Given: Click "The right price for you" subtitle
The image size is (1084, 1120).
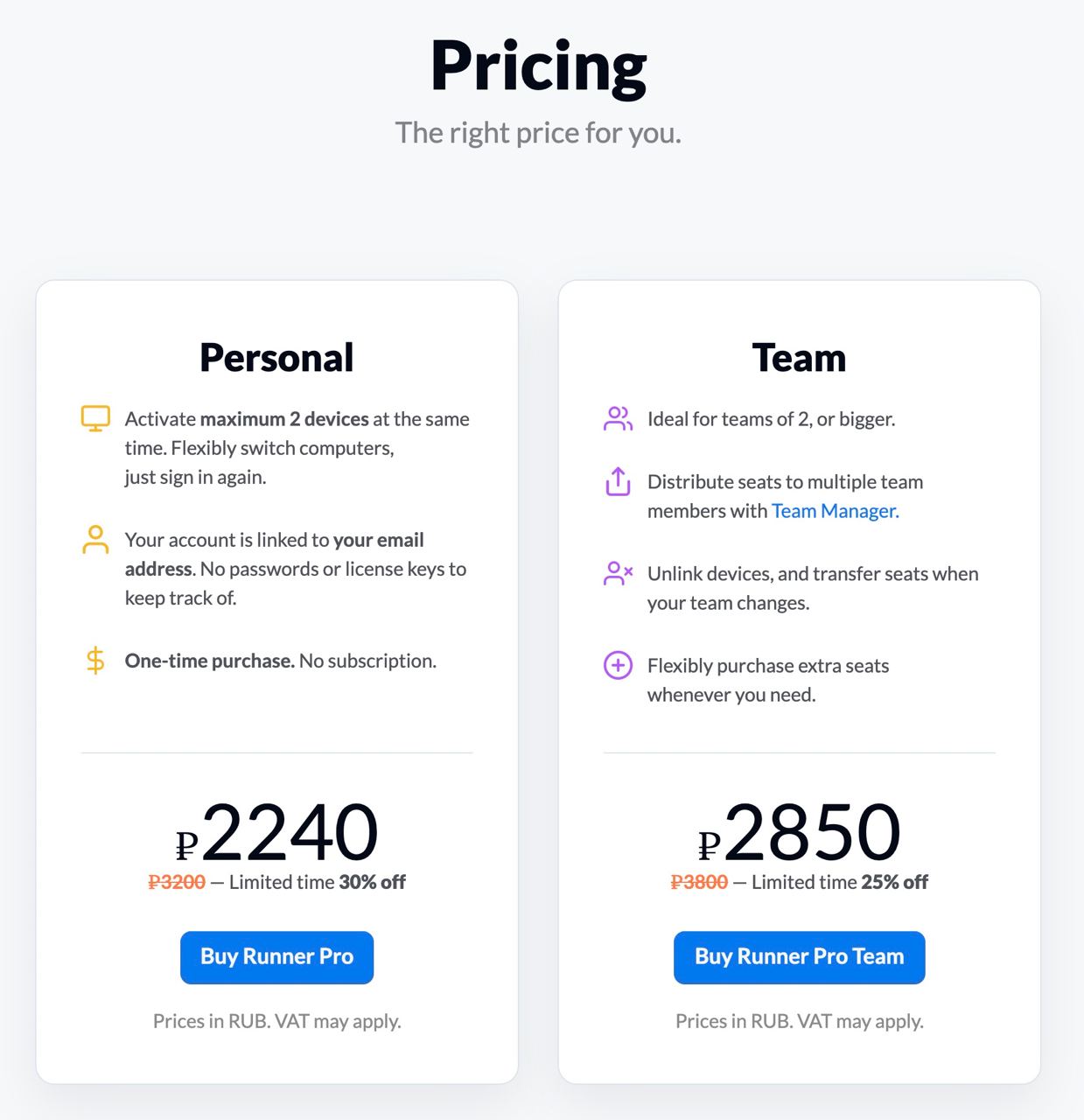Looking at the screenshot, I should [538, 133].
